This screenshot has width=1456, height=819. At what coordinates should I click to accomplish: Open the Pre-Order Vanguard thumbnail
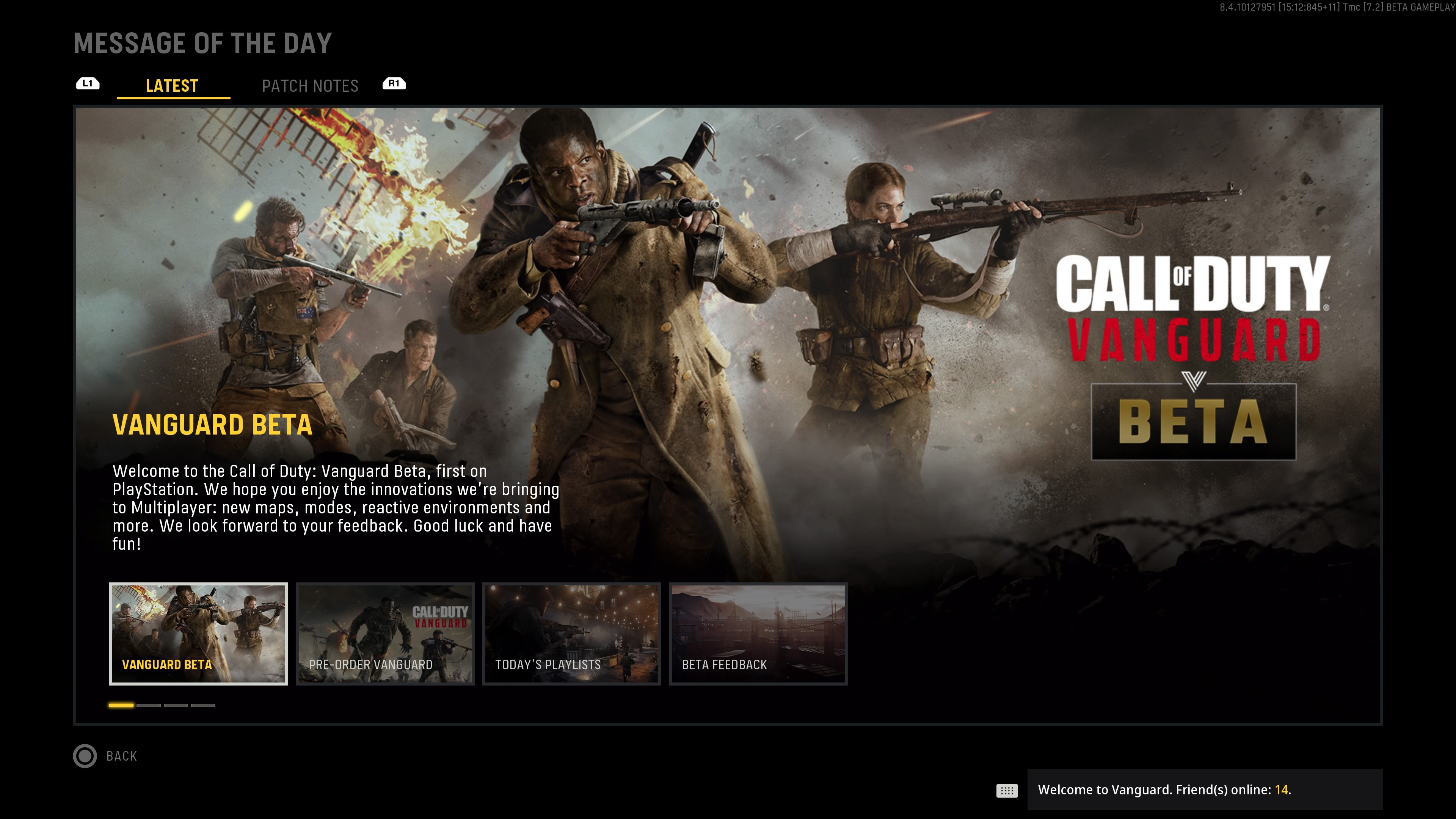tap(385, 633)
